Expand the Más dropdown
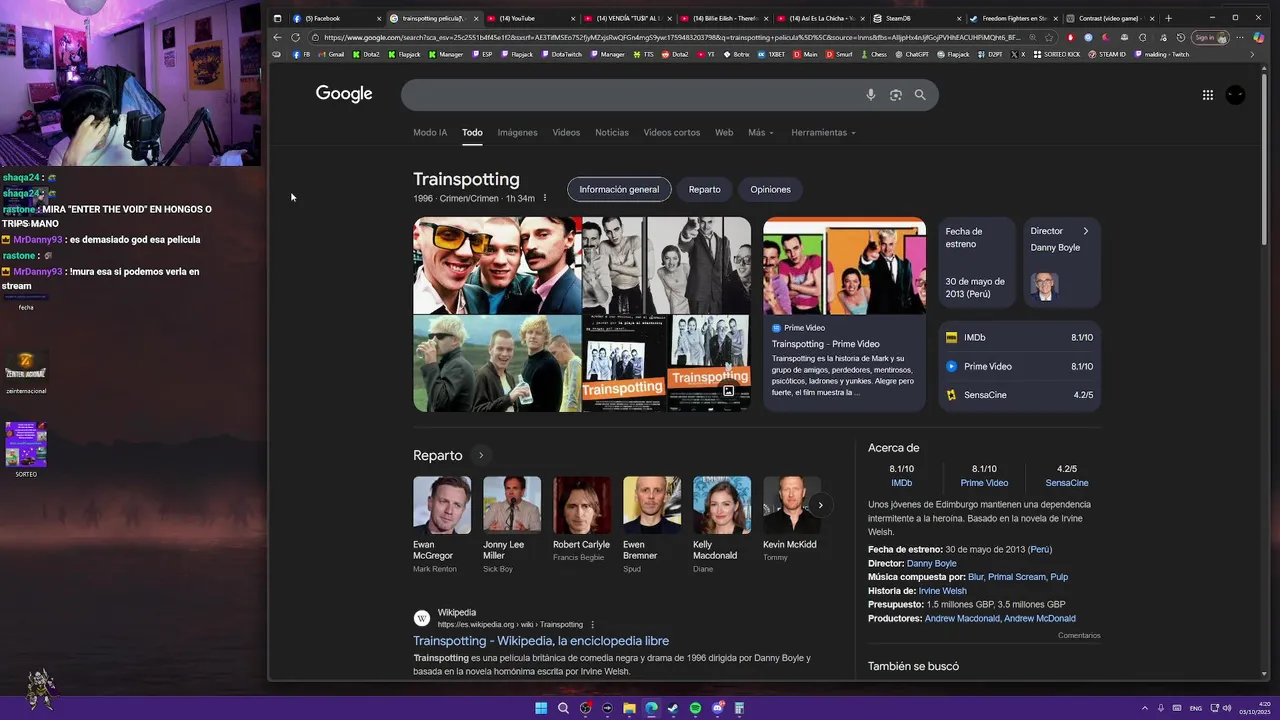 pos(761,132)
